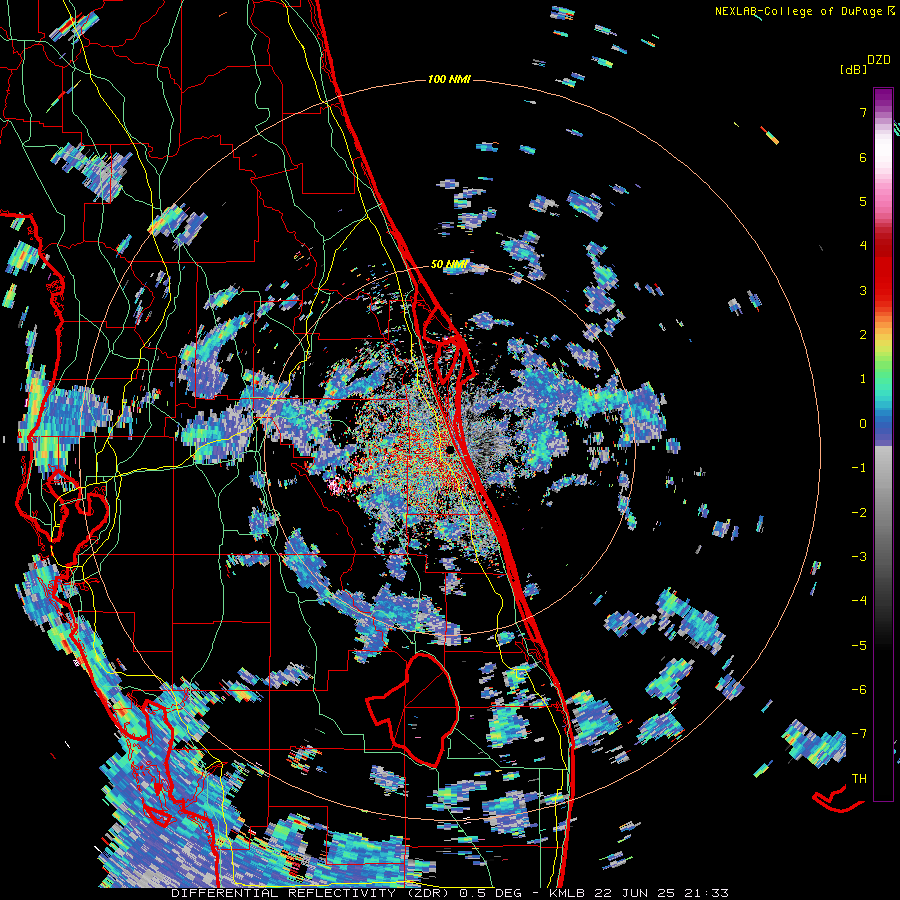Click the 50 NMI range ring label

(x=449, y=265)
